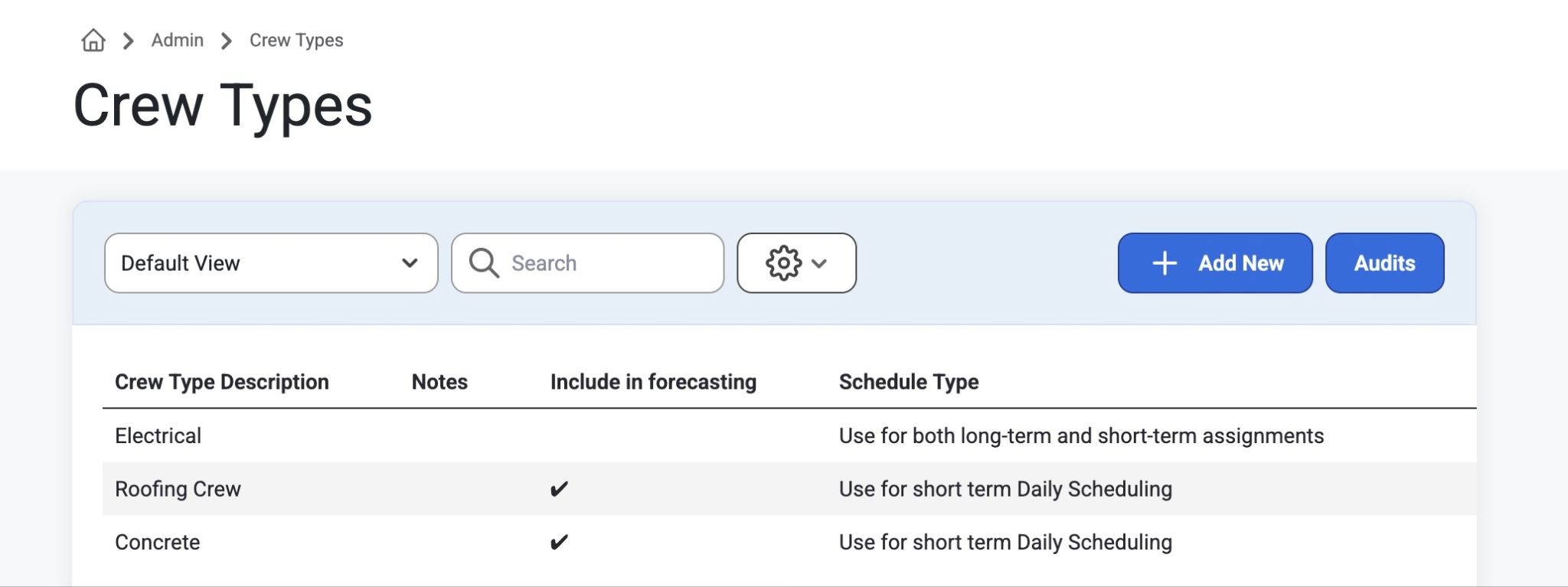Sort by Crew Type Description column
This screenshot has height=587, width=1568.
pyautogui.click(x=222, y=382)
